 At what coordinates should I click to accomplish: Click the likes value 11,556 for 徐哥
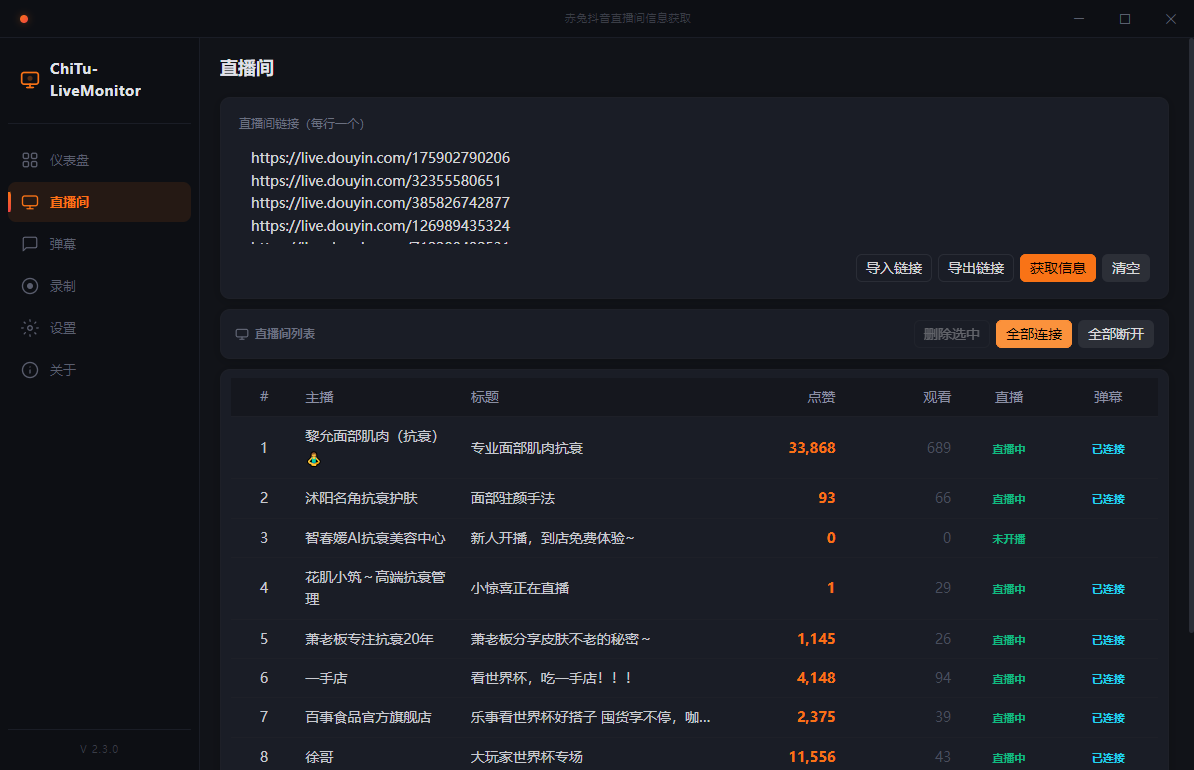pos(812,757)
